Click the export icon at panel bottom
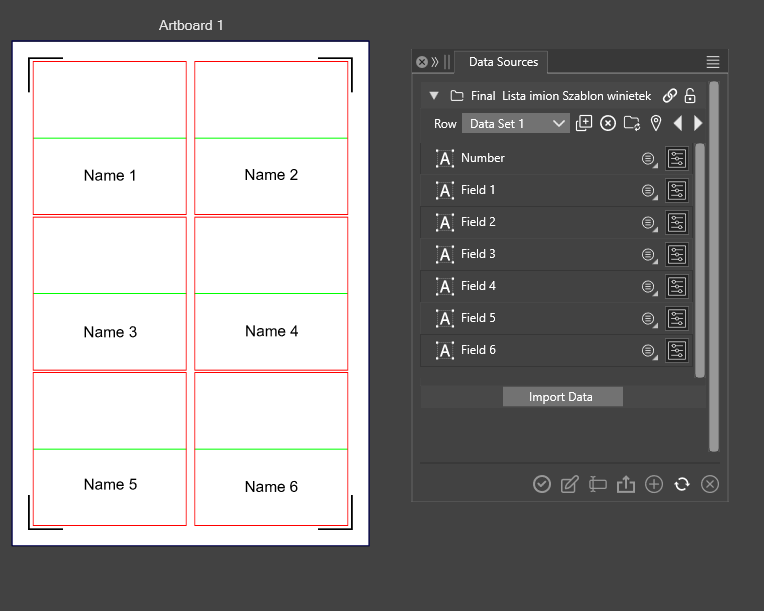 click(x=626, y=484)
